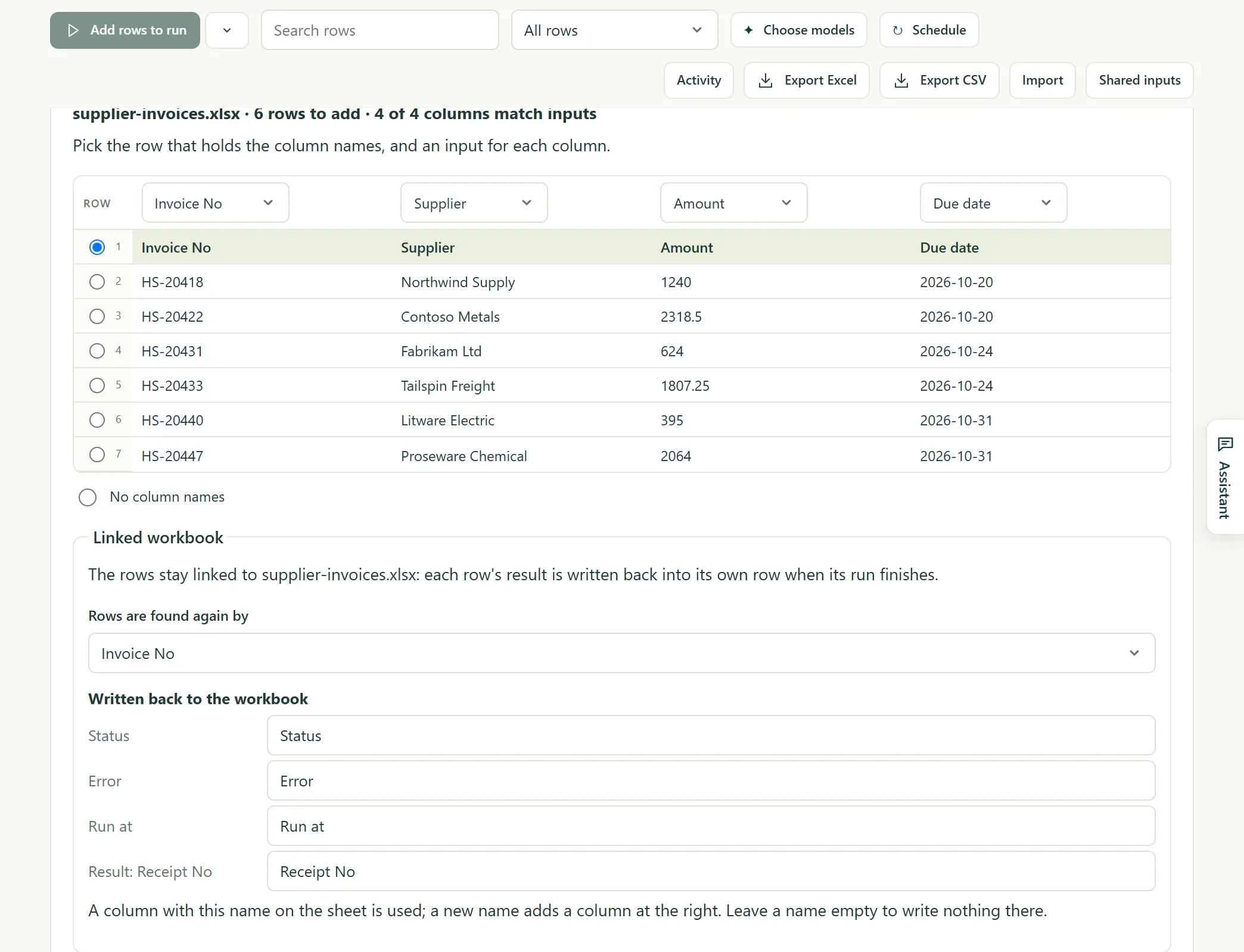
Task: Click the refresh icon on Schedule
Action: (x=897, y=30)
